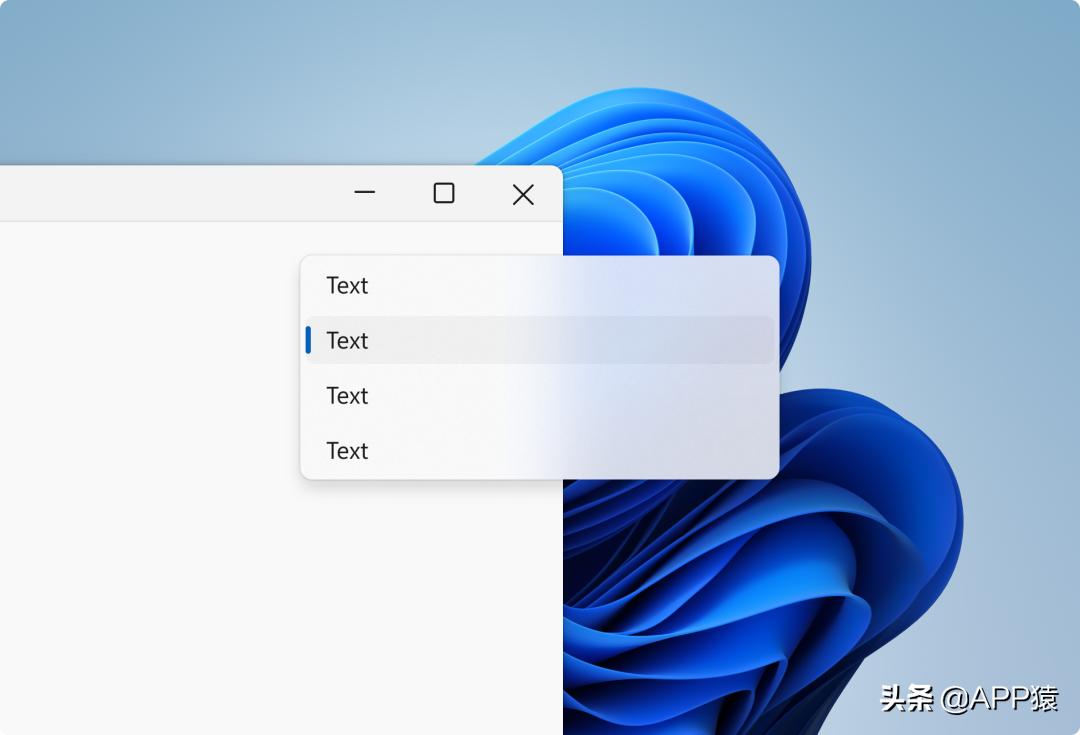This screenshot has height=735, width=1080.
Task: Select the last Text item in the flyout
Action: click(346, 450)
